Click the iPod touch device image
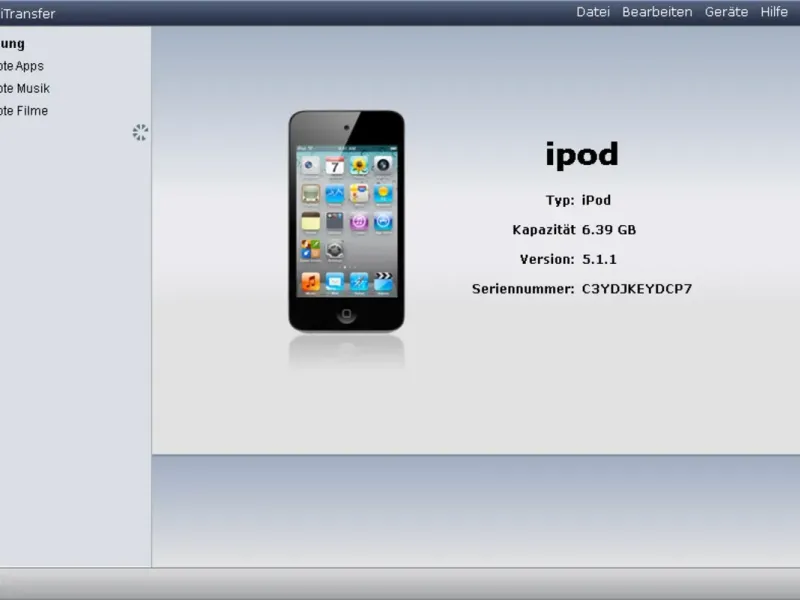This screenshot has width=800, height=600. tap(346, 221)
